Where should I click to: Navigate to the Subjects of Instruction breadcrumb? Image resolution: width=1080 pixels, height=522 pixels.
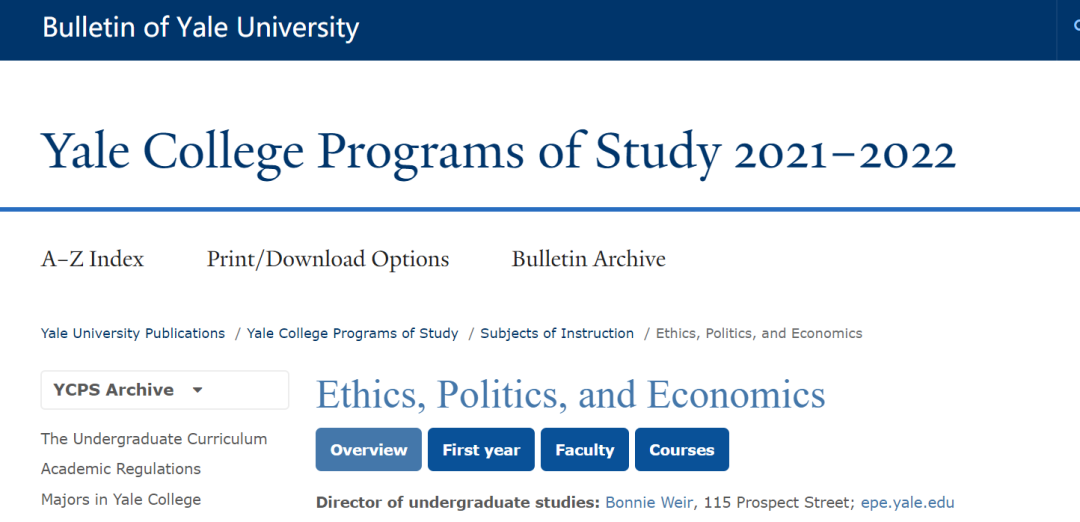click(x=557, y=333)
